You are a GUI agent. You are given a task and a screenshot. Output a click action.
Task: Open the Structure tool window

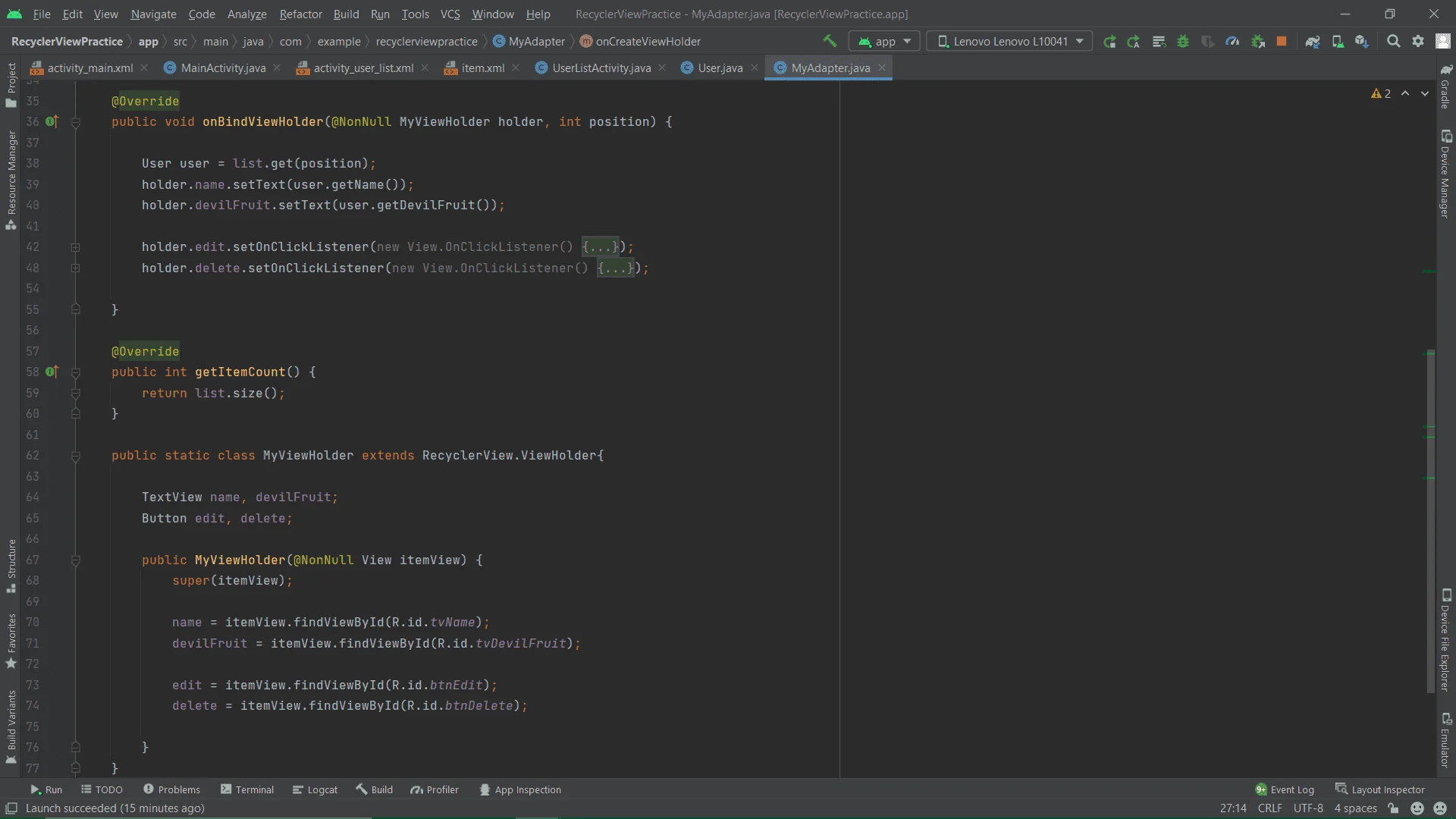click(11, 566)
